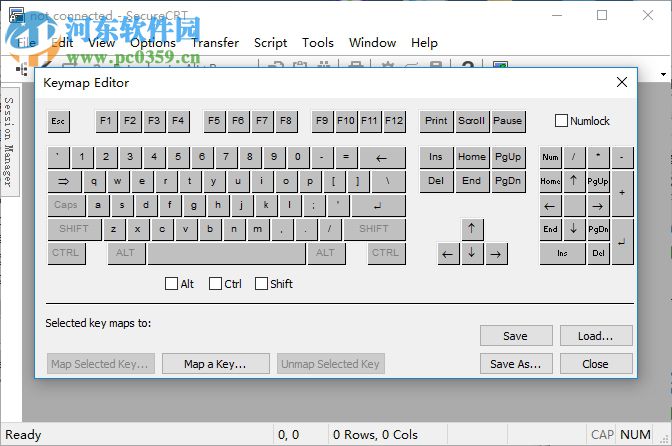Select the right SHIFT key
This screenshot has width=672, height=446.
pos(375,229)
